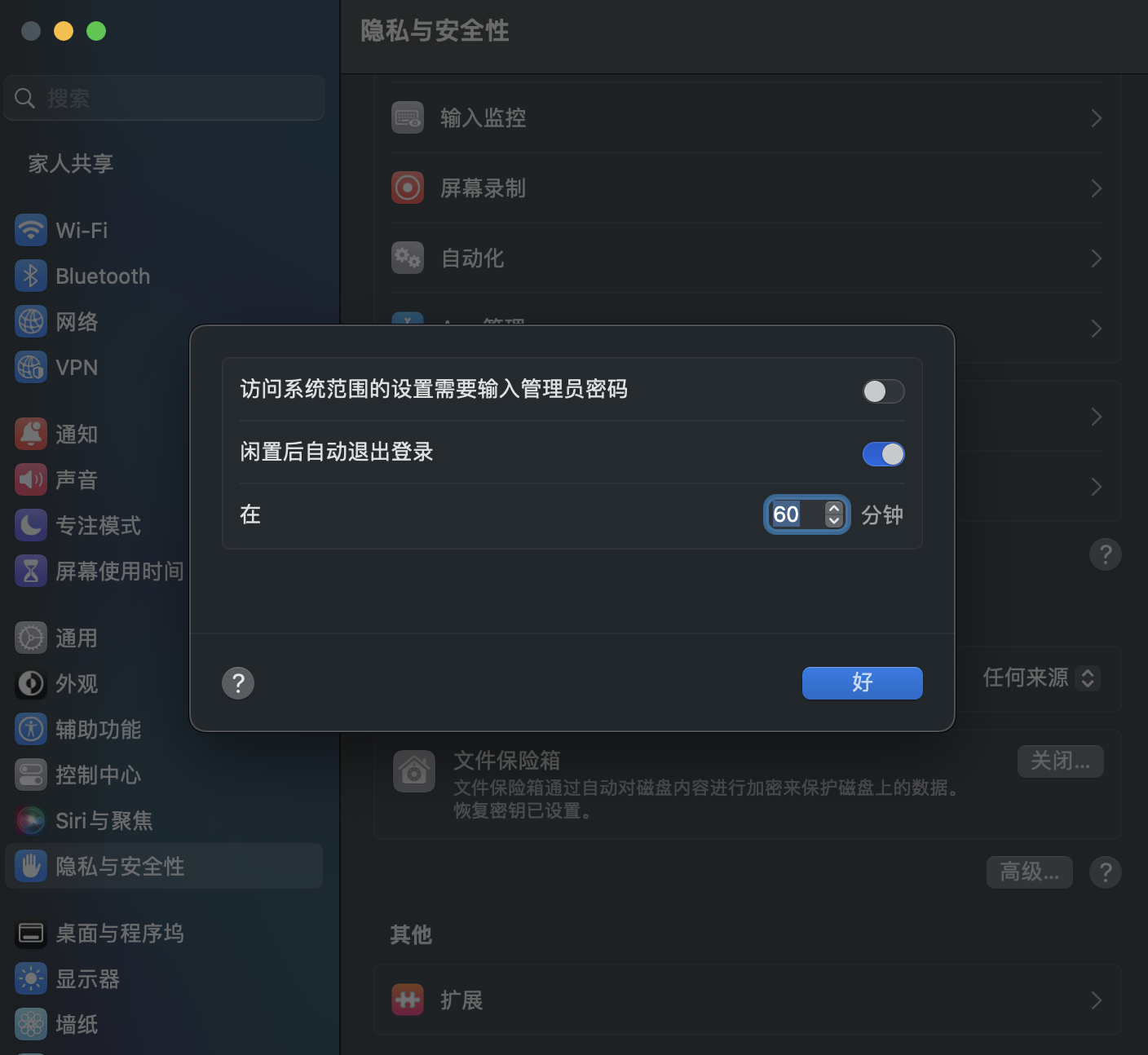
Task: Open 专注模式 focus mode icon
Action: pos(31,525)
